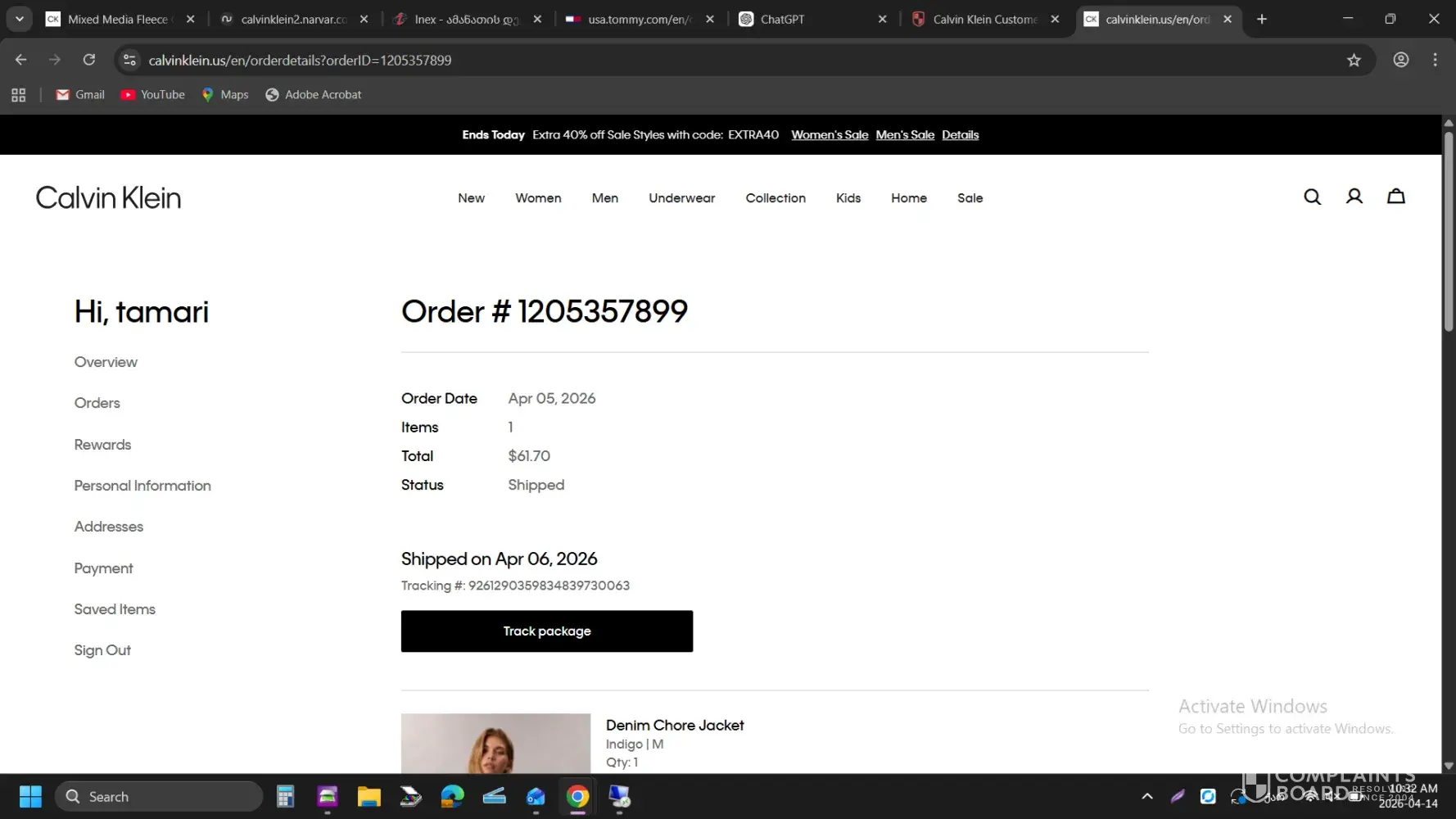Show hidden system tray icons
Image resolution: width=1456 pixels, height=819 pixels.
click(1147, 796)
